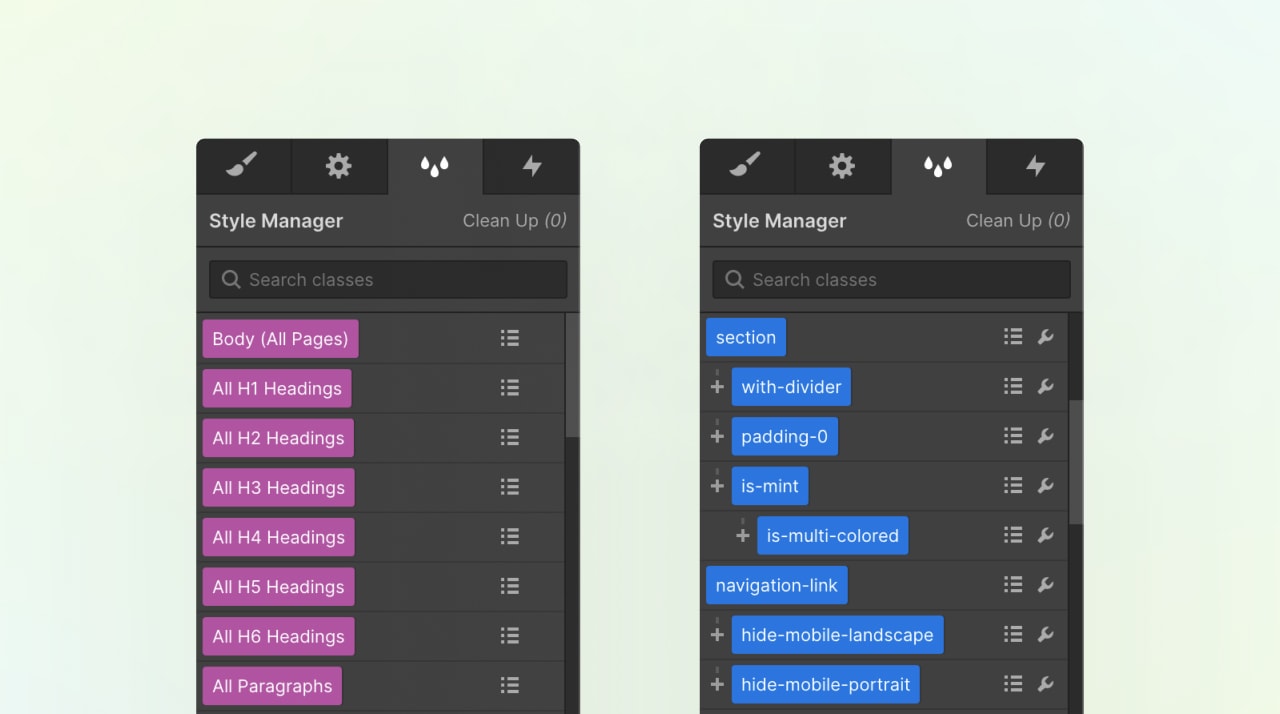Select the Body (All Pages) tag
Screen dimensions: 1280x714
coord(280,338)
